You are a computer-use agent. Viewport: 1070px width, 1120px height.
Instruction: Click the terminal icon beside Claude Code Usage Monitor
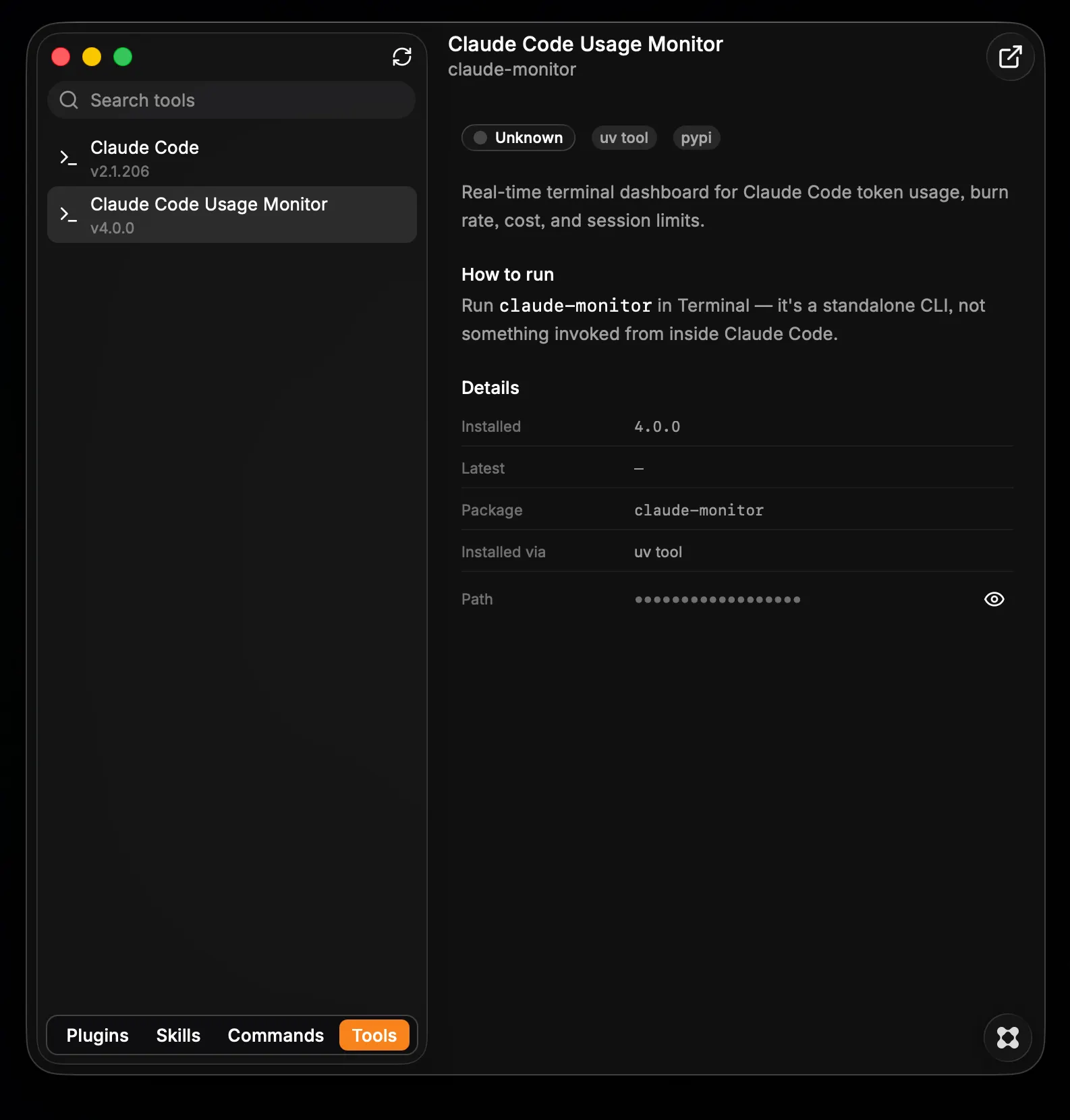(x=68, y=215)
